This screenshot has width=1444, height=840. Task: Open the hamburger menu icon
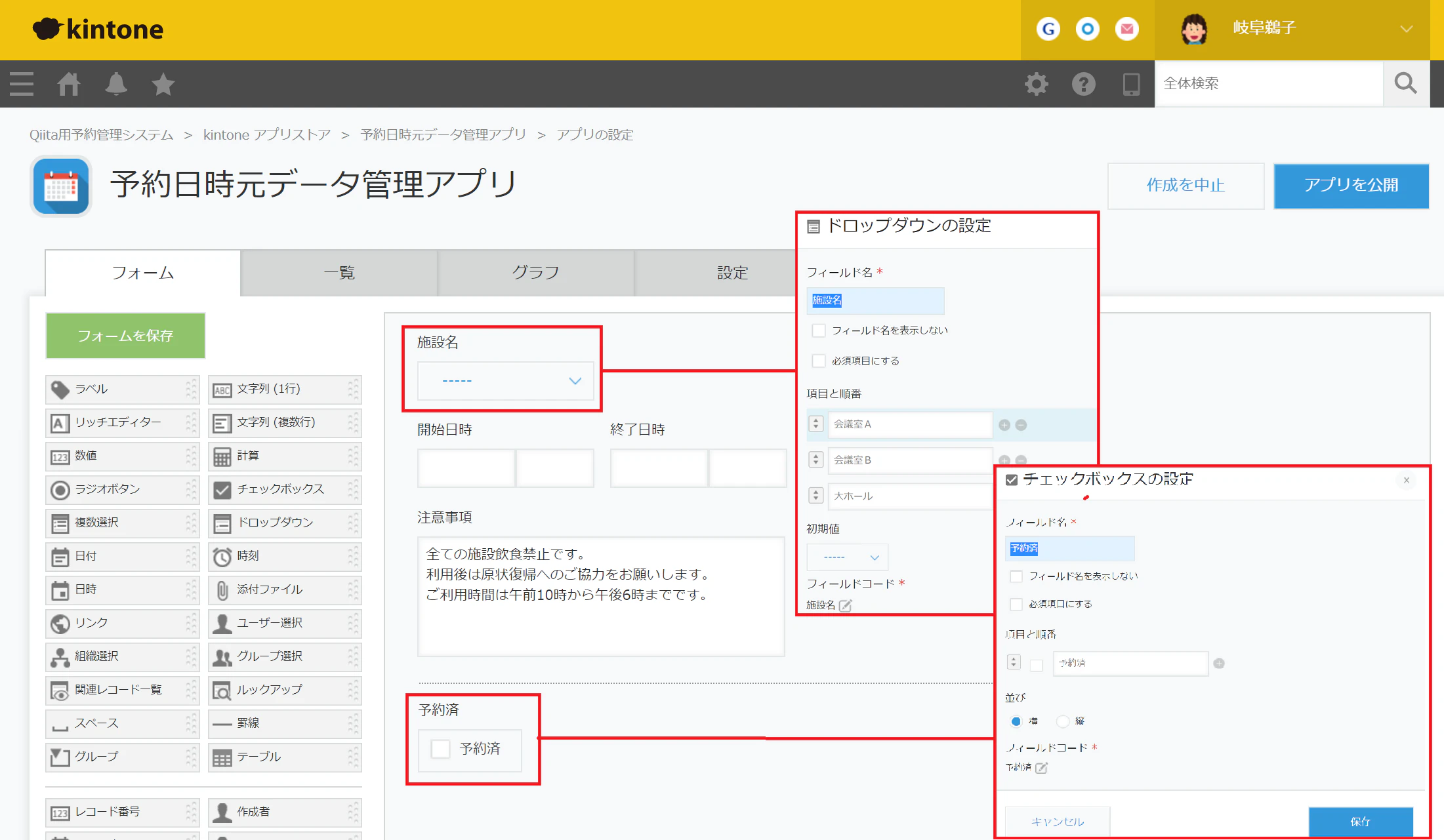click(x=22, y=84)
